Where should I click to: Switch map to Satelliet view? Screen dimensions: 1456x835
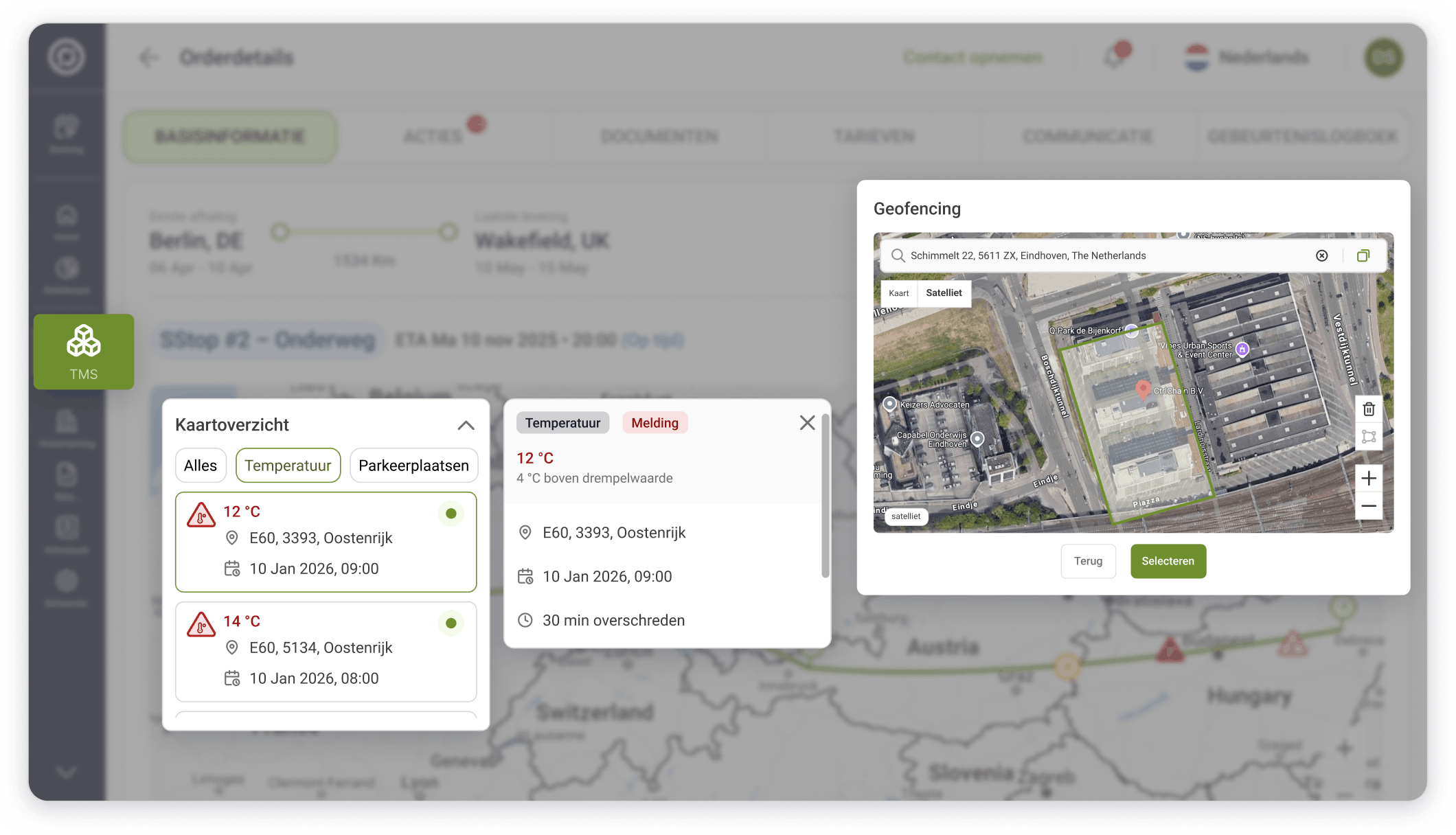tap(944, 293)
